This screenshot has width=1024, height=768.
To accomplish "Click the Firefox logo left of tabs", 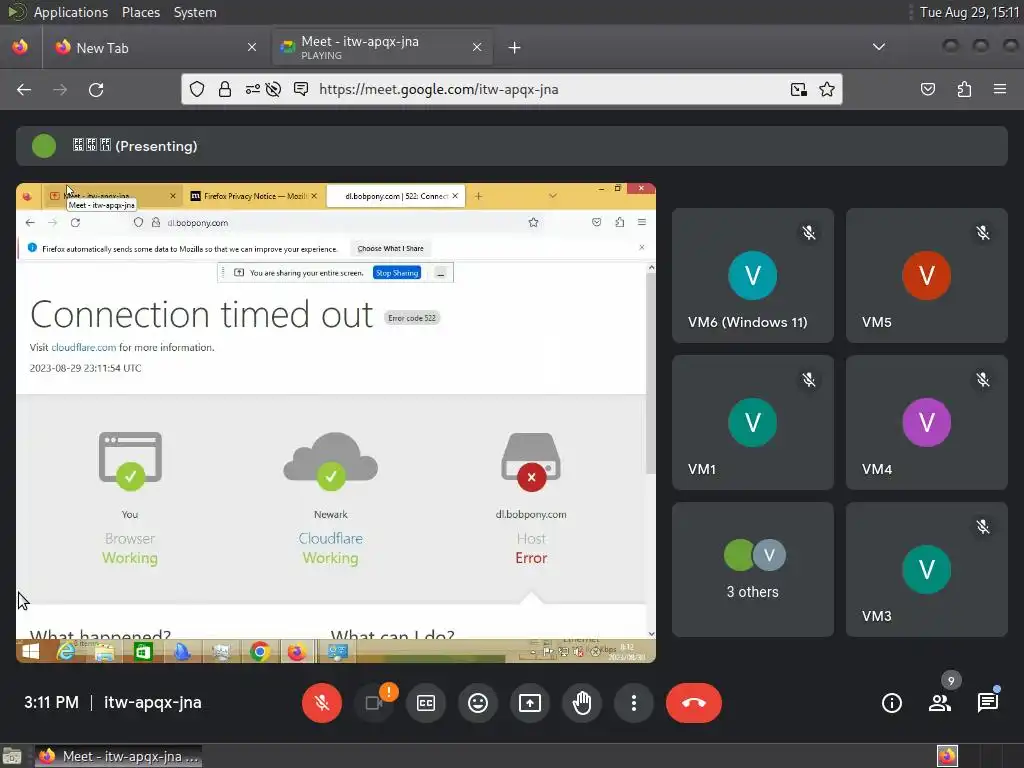I will (20, 47).
